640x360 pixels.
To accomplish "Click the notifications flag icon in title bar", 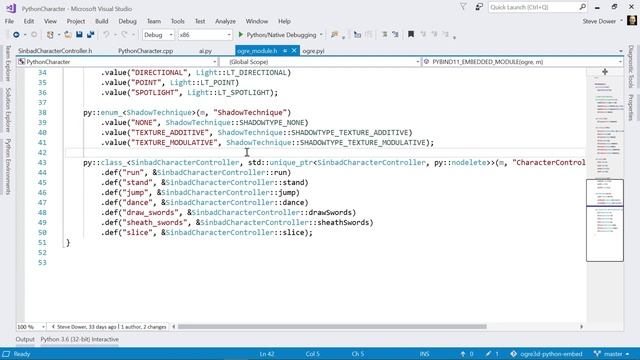I will (x=463, y=7).
